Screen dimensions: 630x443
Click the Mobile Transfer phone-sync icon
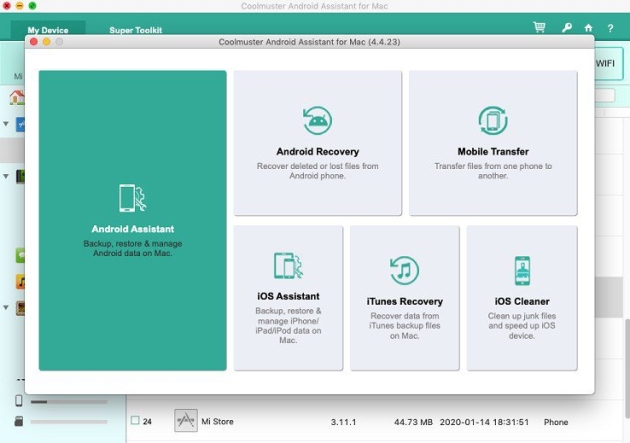(x=493, y=120)
